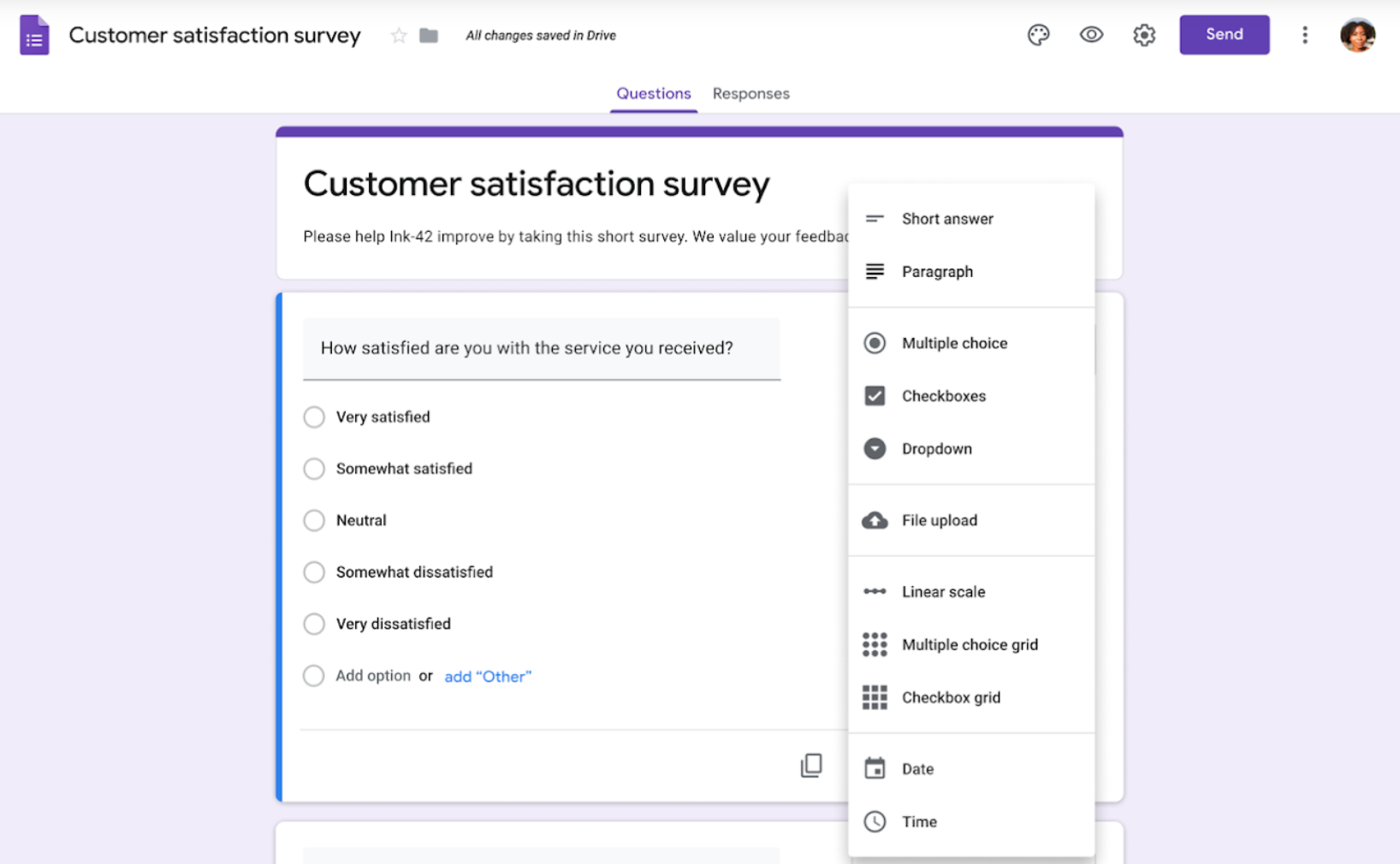Click the question title input field
This screenshot has height=864, width=1400.
coord(541,348)
